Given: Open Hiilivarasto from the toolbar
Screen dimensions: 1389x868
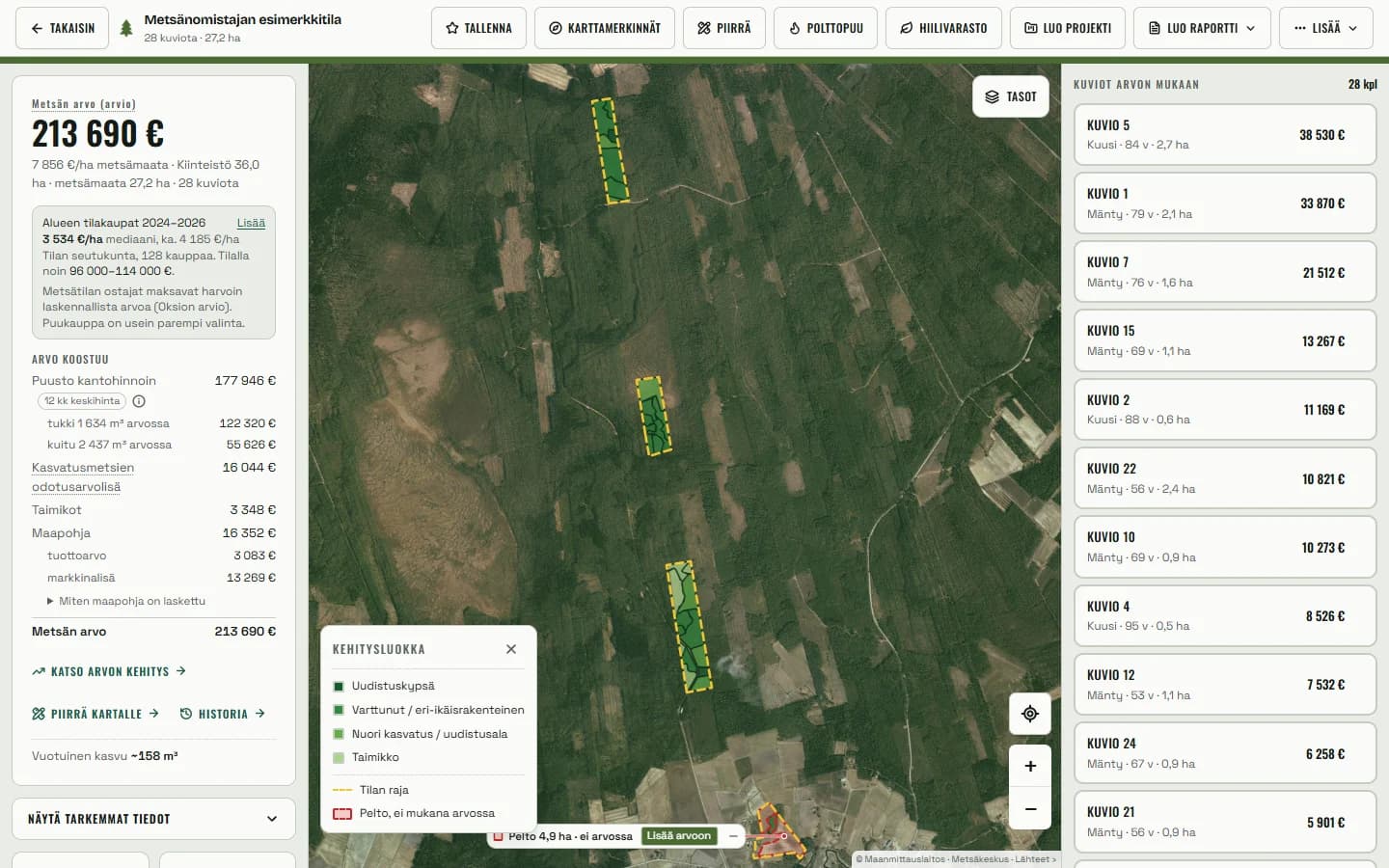Looking at the screenshot, I should 943,28.
